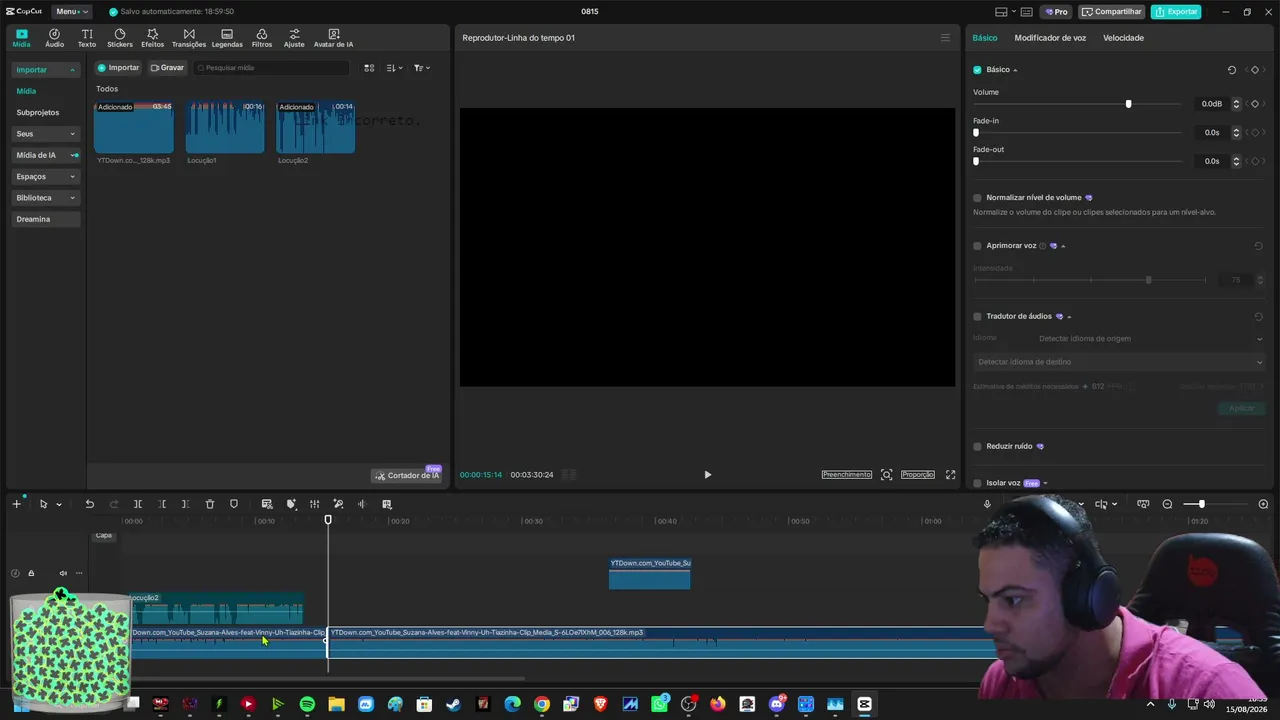Viewport: 1280px width, 720px height.
Task: Uncheck the Básico checkbox
Action: (977, 70)
